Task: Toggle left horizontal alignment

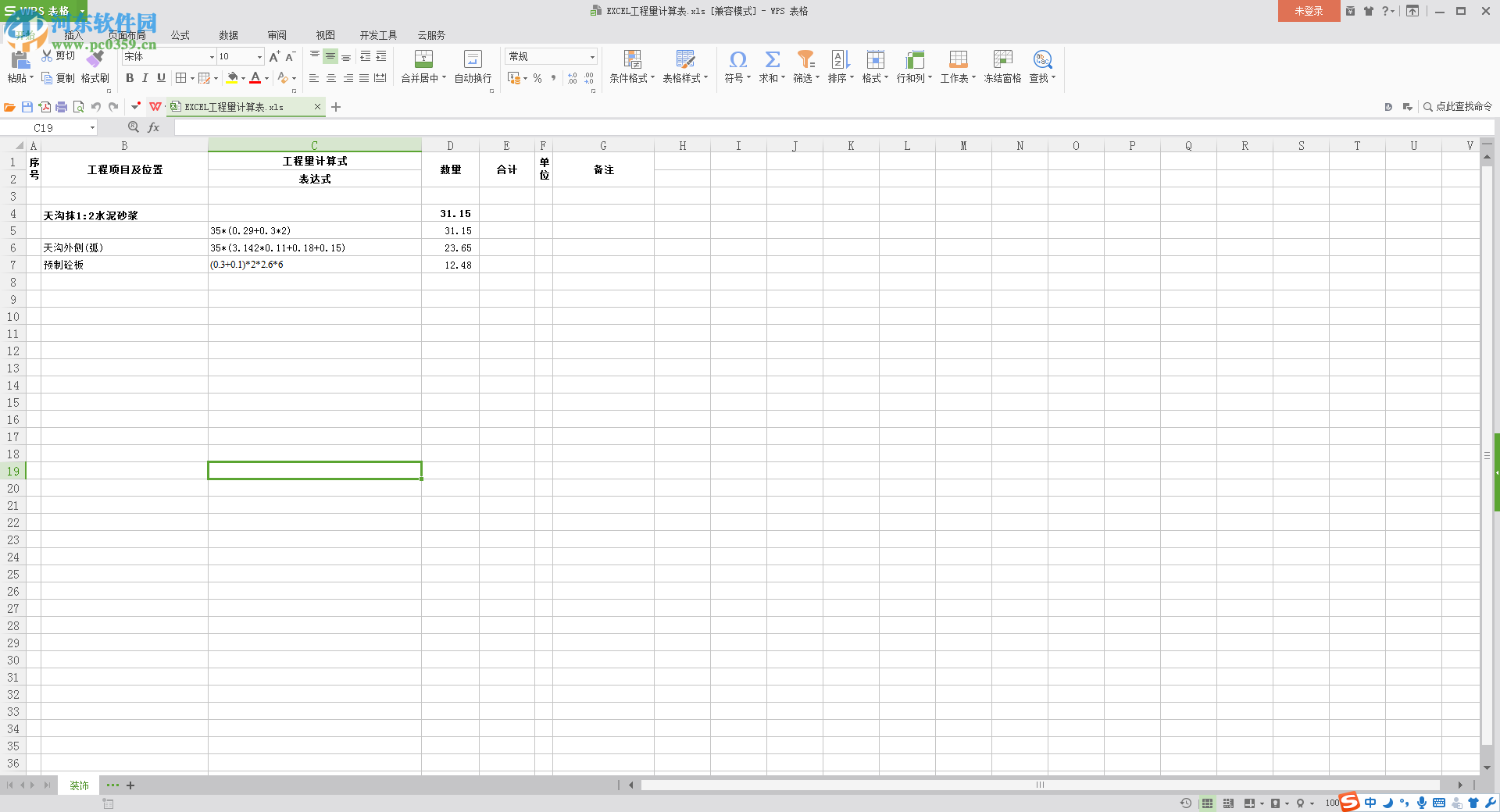Action: (314, 78)
